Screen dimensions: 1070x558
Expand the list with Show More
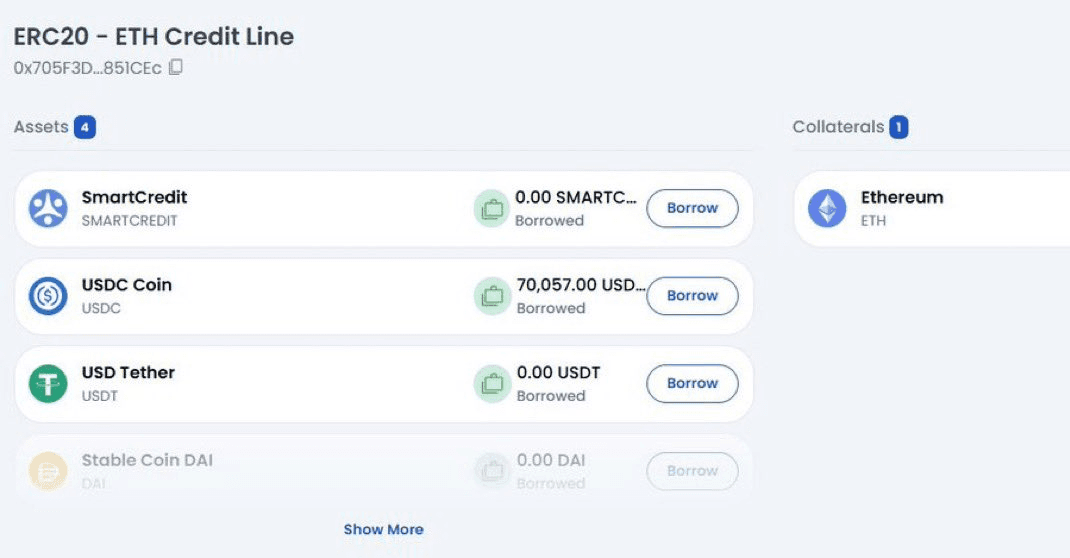pos(383,529)
